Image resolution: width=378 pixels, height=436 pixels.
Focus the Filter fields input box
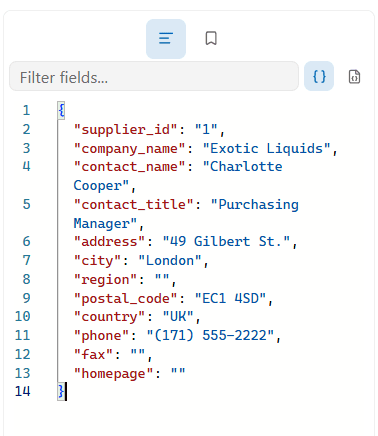pyautogui.click(x=154, y=76)
